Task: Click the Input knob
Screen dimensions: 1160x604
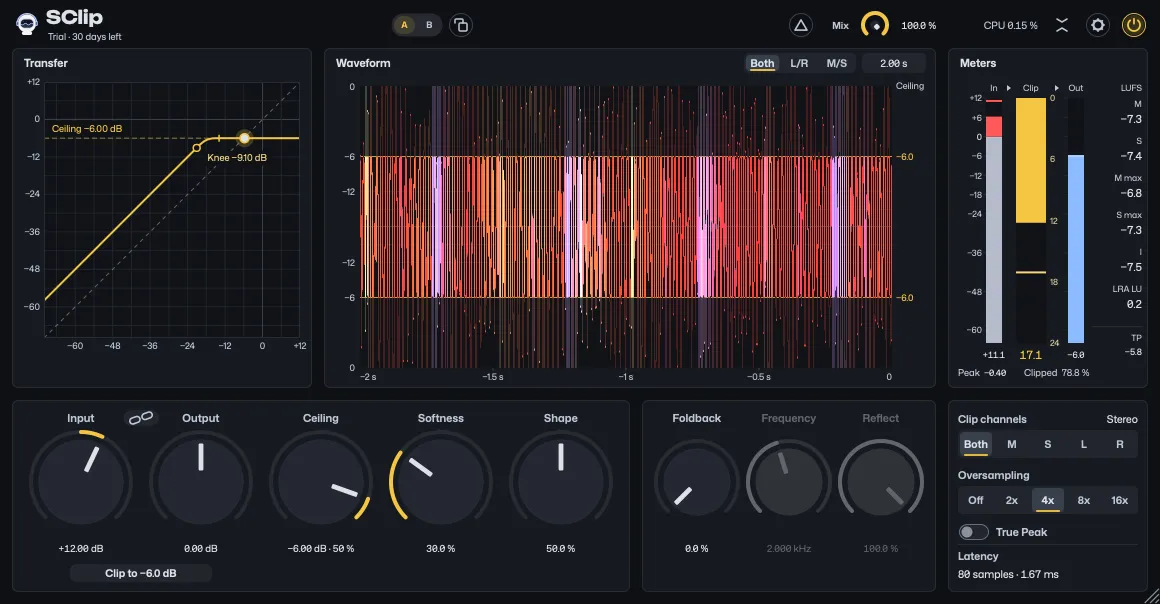Action: [x=81, y=482]
